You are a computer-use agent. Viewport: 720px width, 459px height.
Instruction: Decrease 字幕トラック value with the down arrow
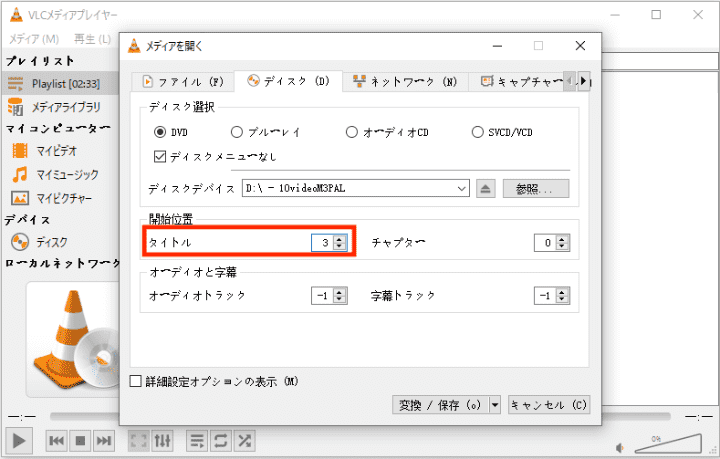pos(562,300)
